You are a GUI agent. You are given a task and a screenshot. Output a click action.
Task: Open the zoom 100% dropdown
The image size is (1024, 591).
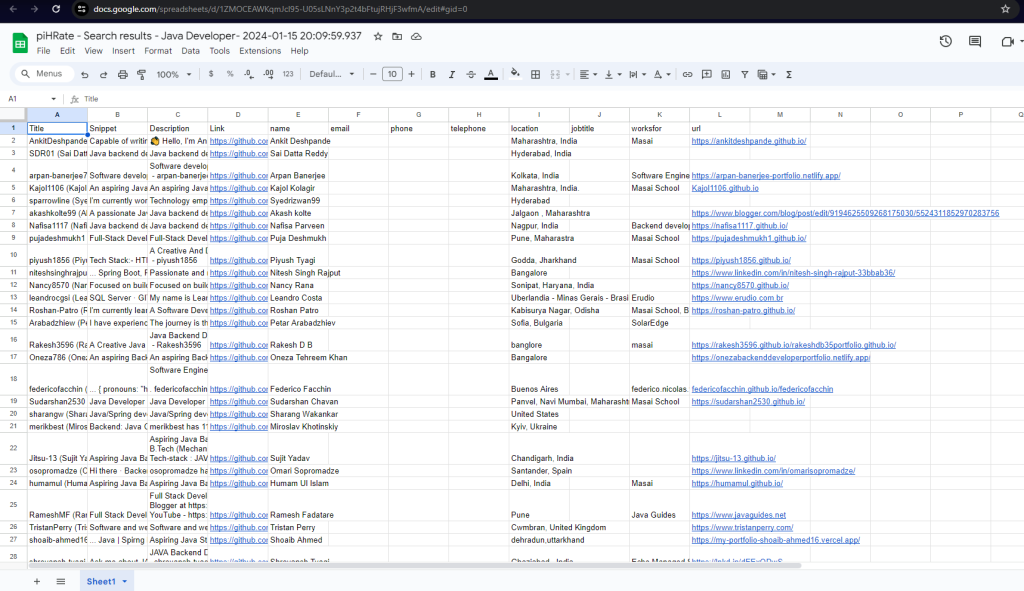coord(174,74)
